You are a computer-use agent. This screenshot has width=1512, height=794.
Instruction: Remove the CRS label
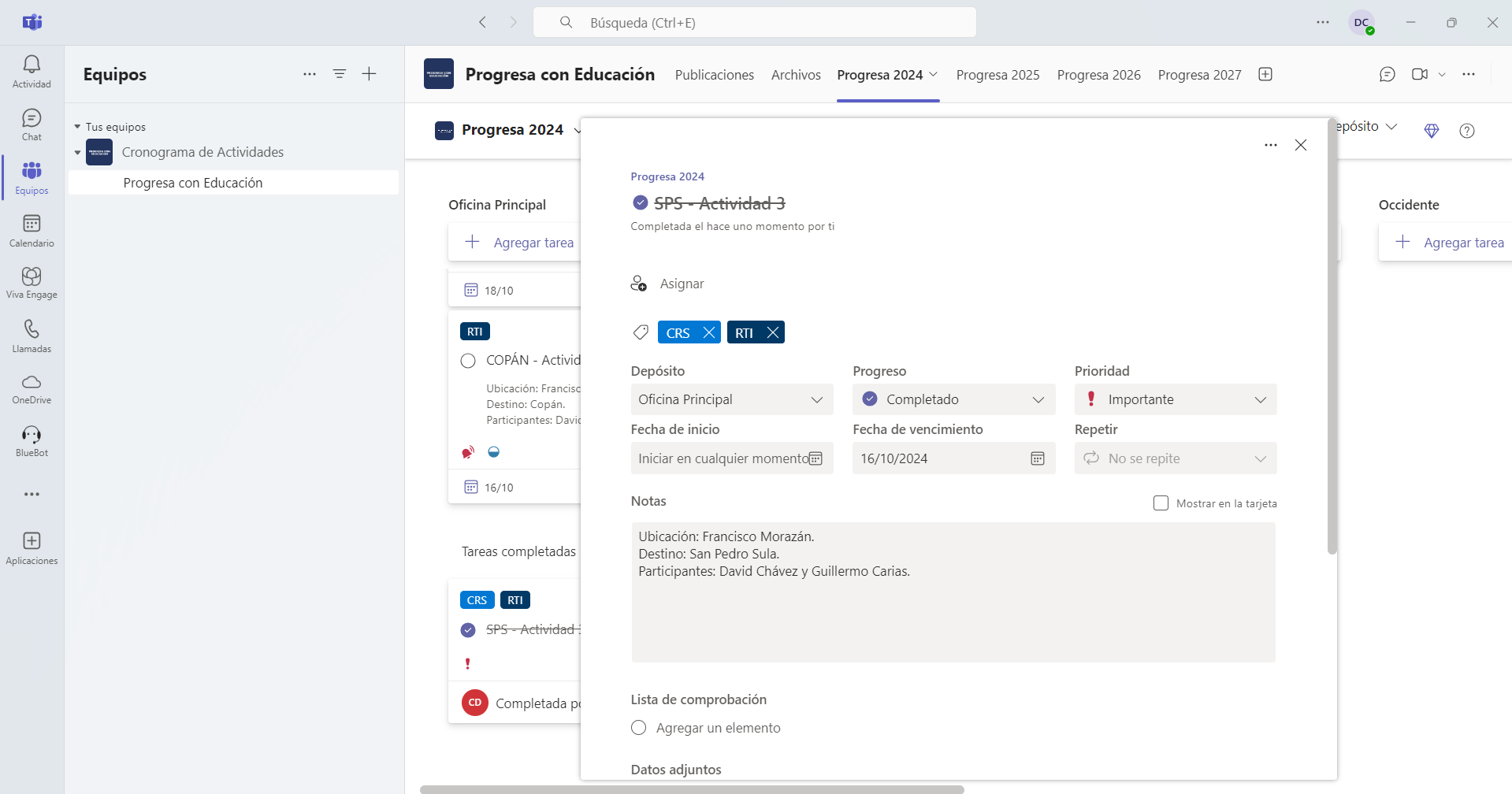click(x=709, y=332)
